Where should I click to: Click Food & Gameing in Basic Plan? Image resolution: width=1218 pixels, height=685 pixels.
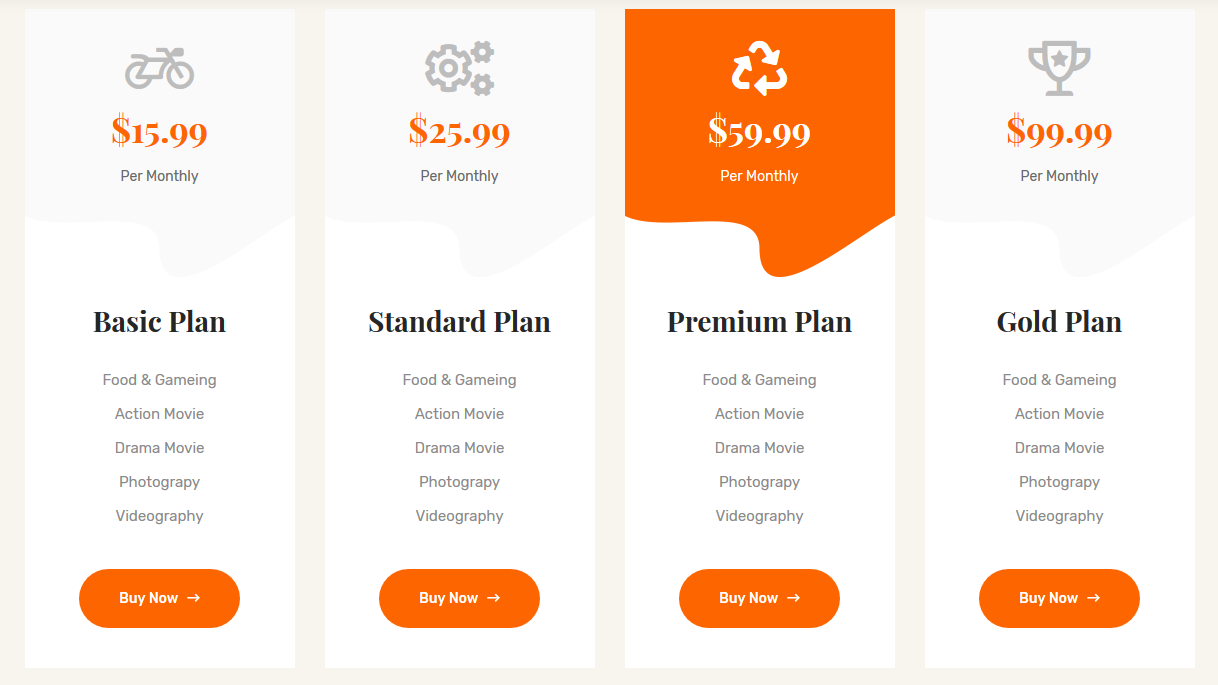tap(160, 380)
